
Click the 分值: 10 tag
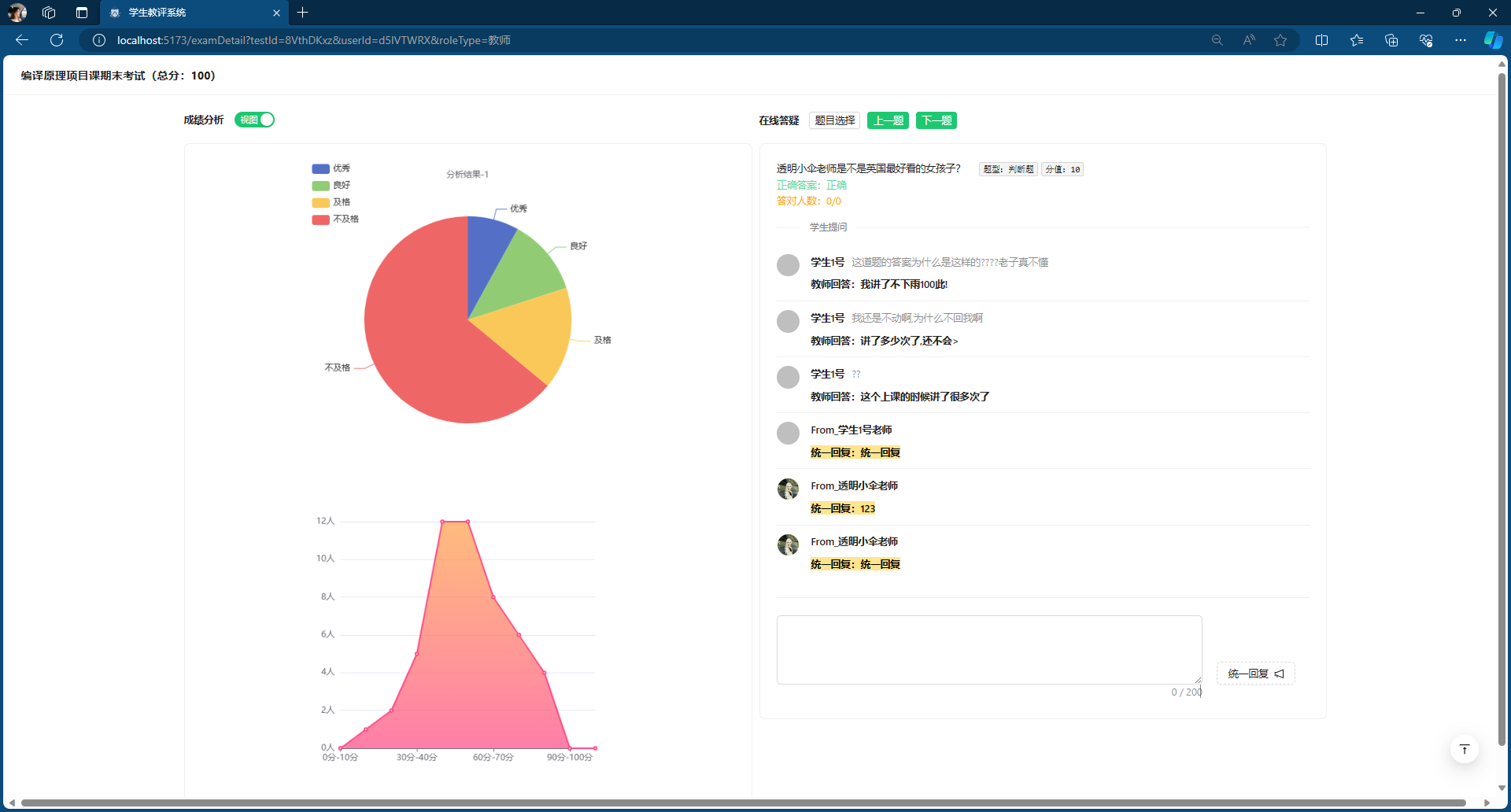pos(1062,169)
